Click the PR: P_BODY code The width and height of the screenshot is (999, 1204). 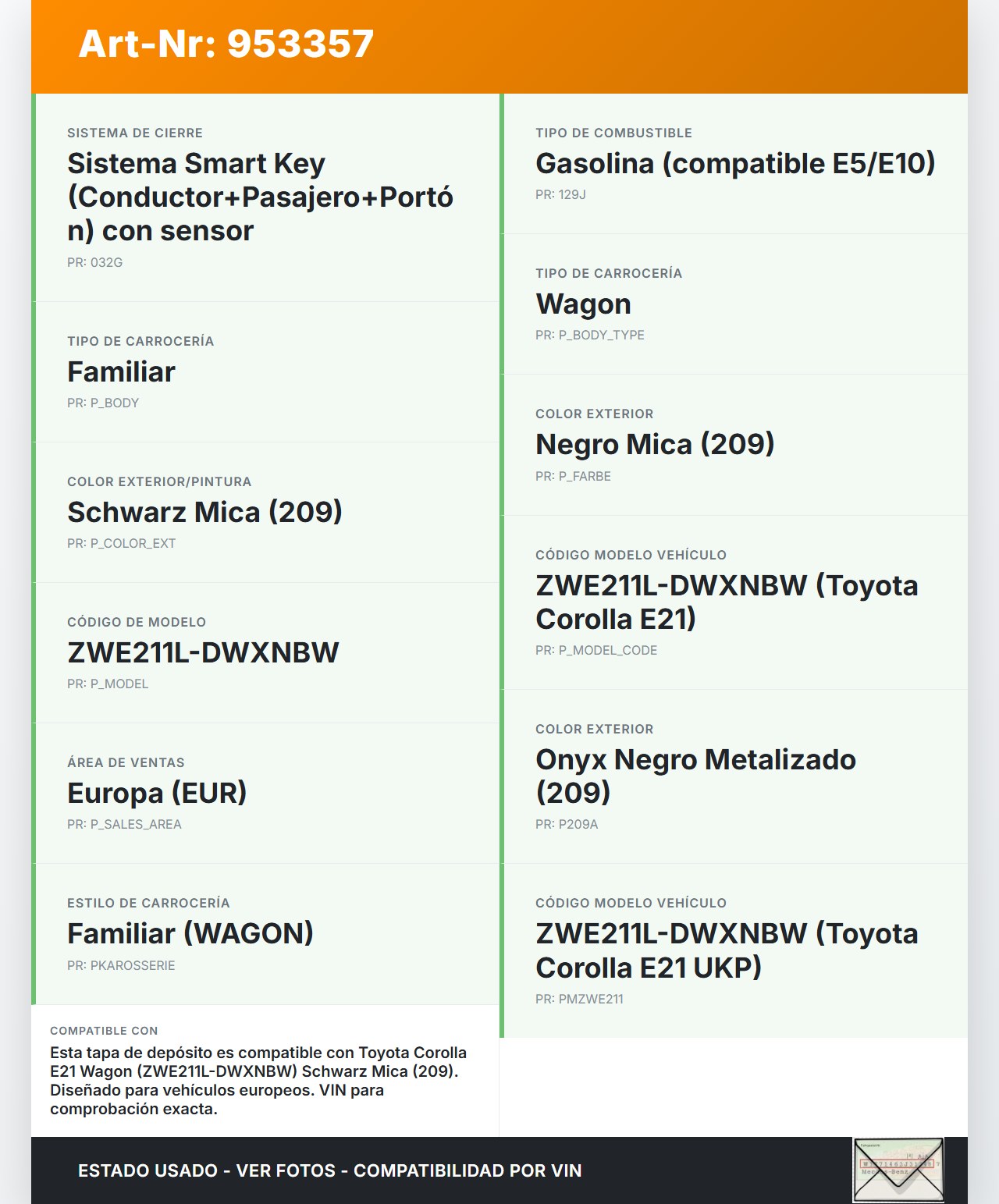pos(103,403)
